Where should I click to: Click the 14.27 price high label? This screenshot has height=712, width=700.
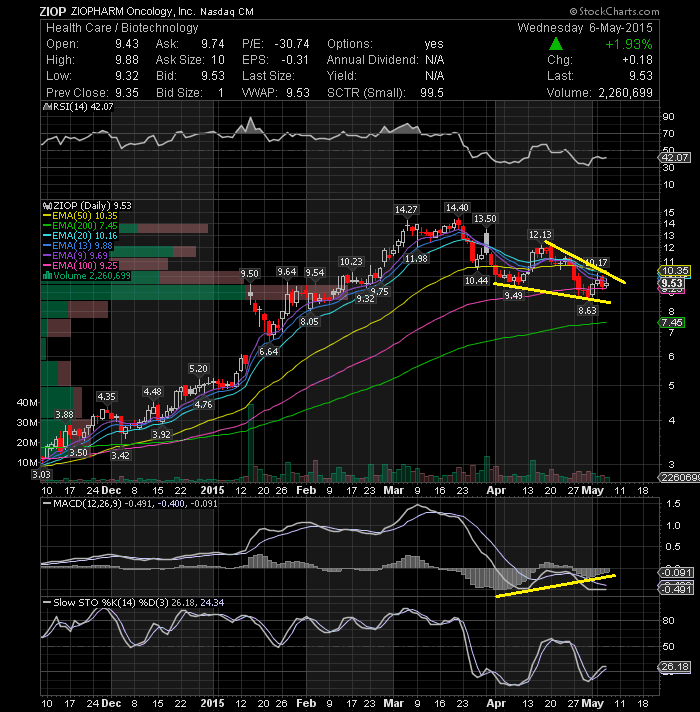coord(406,209)
